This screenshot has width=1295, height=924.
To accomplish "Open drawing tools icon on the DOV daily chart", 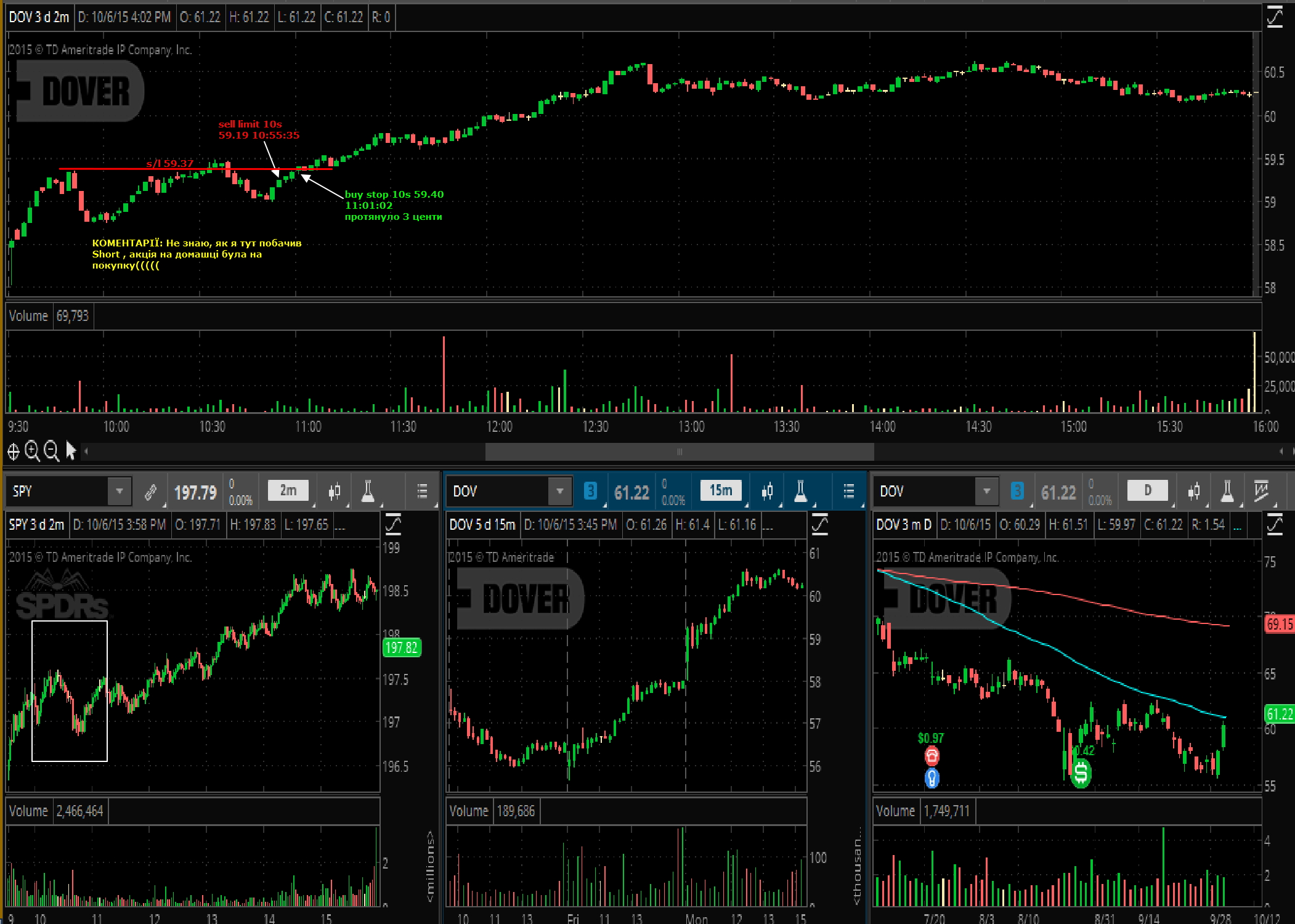I will tap(1274, 524).
